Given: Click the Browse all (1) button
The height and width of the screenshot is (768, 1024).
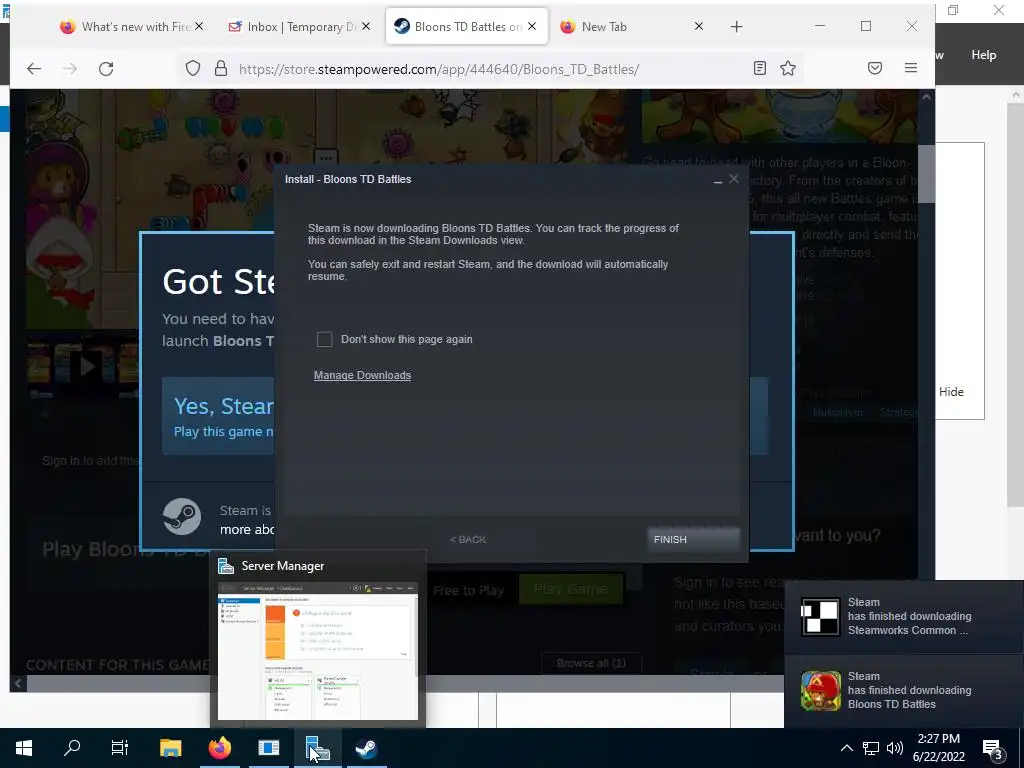Looking at the screenshot, I should pyautogui.click(x=592, y=664).
